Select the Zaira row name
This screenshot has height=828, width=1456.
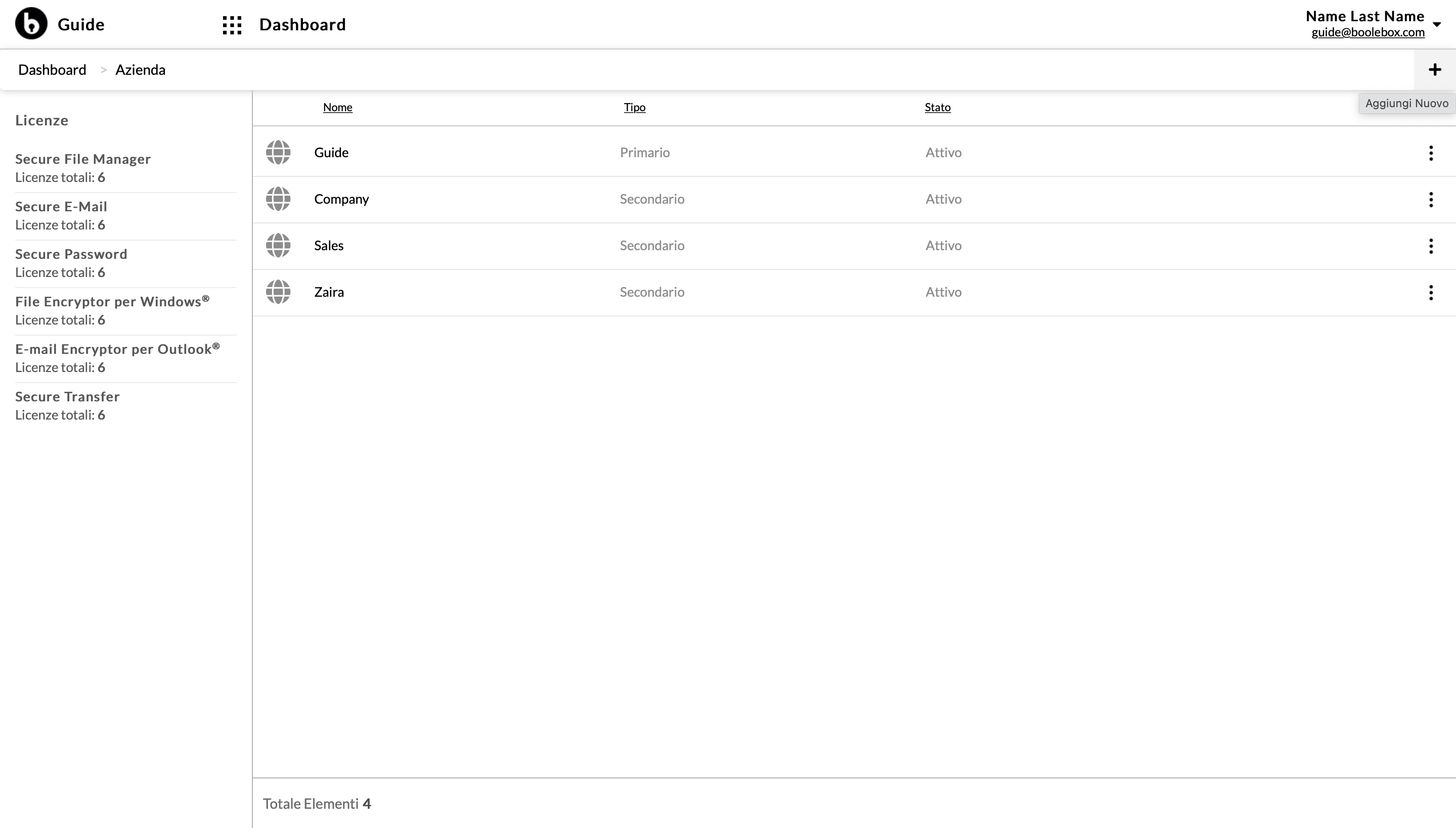(x=329, y=292)
